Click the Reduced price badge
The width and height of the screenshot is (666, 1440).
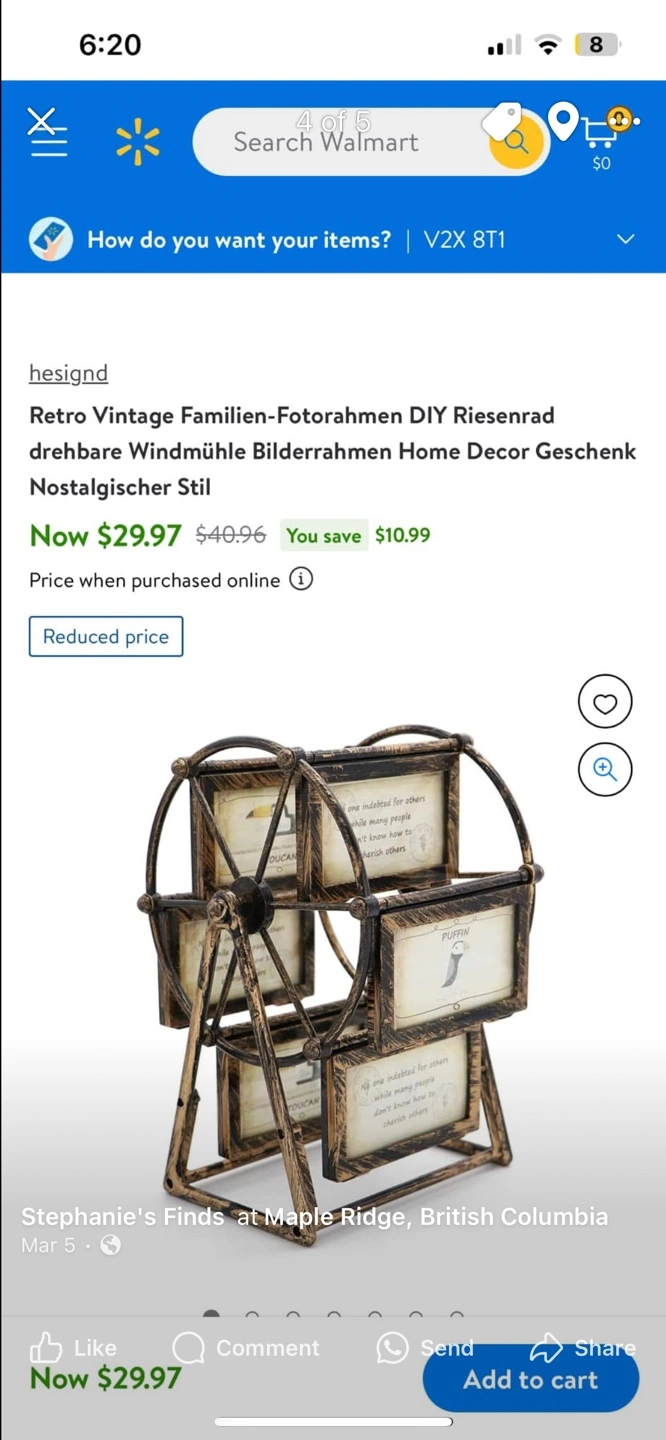click(106, 637)
